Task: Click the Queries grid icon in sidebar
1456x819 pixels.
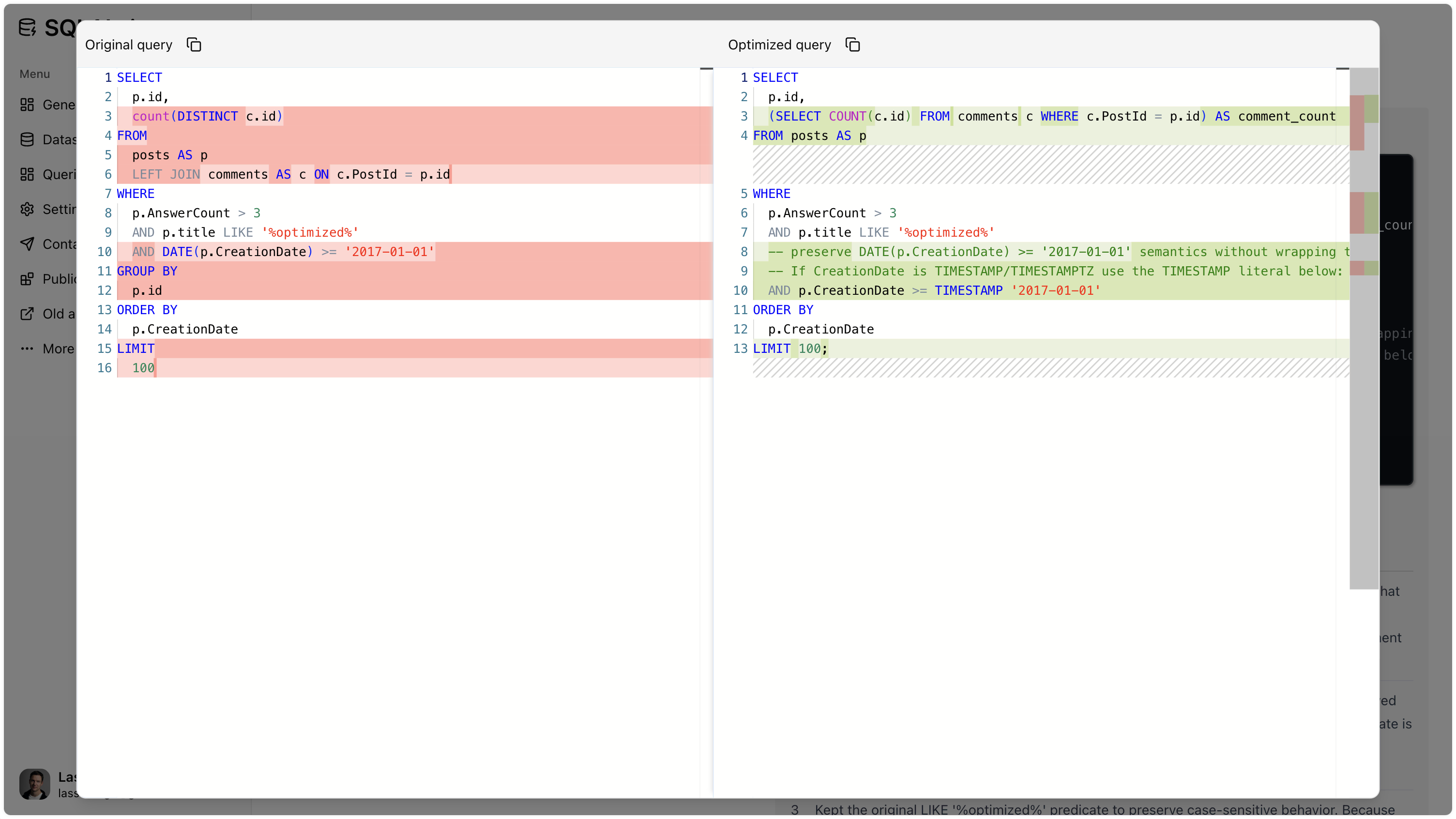Action: [27, 174]
